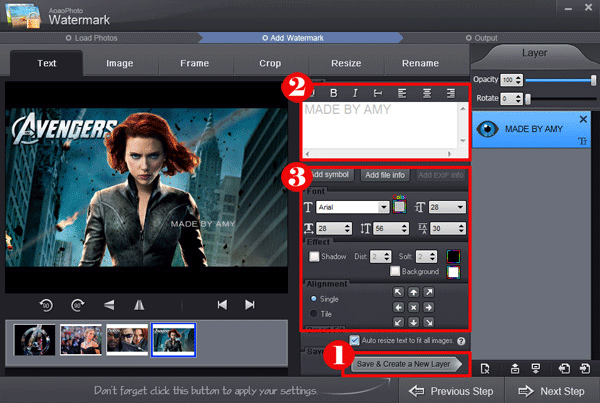Align watermark to bottom-left corner
This screenshot has height=403, width=600.
pos(398,322)
